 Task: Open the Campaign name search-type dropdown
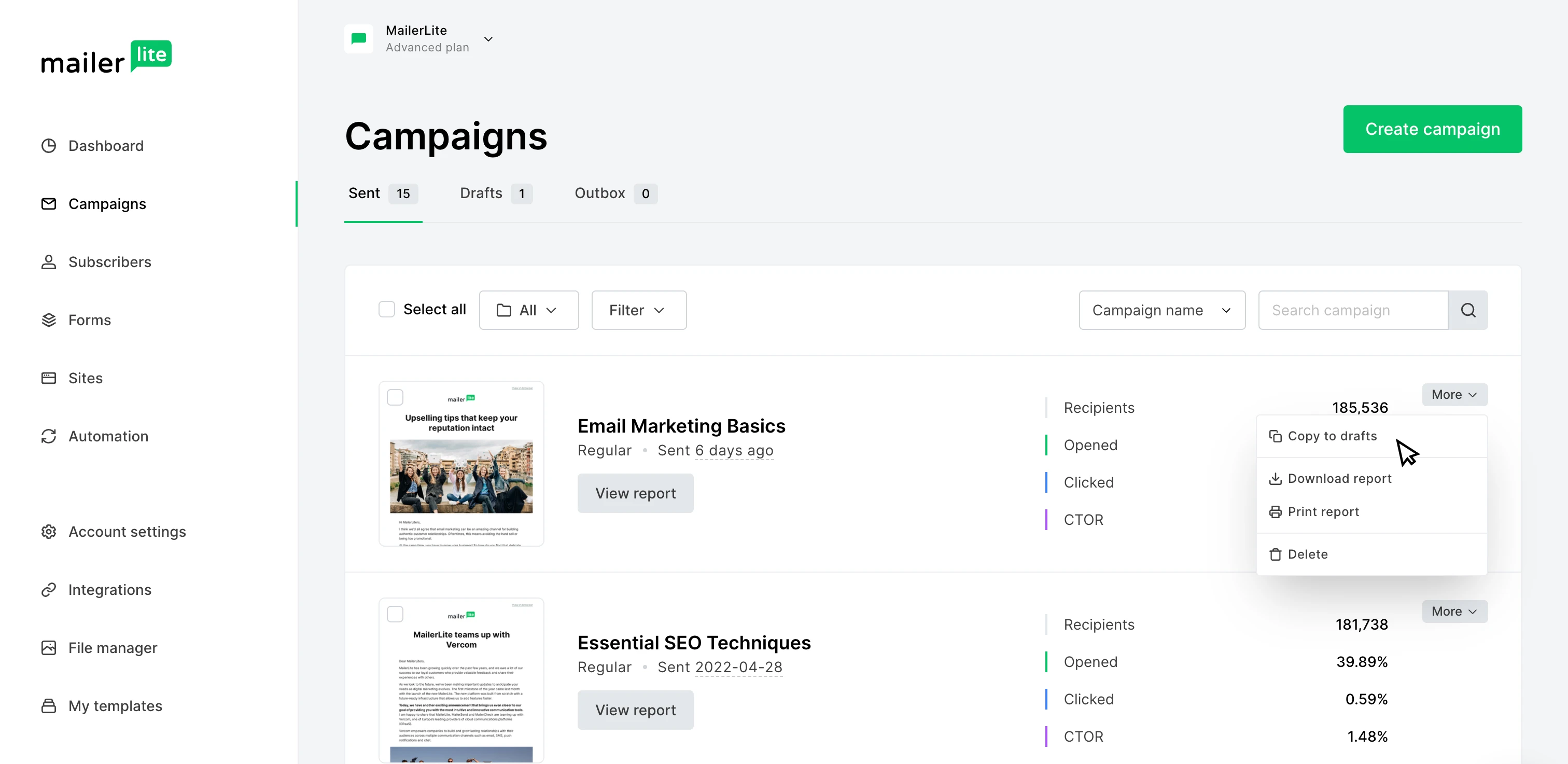coord(1161,311)
